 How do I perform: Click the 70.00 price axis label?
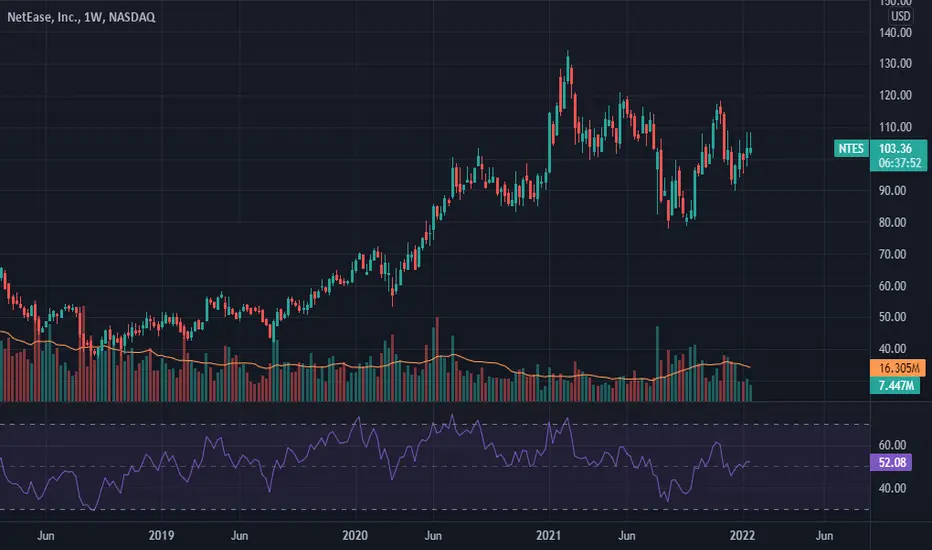(x=892, y=254)
